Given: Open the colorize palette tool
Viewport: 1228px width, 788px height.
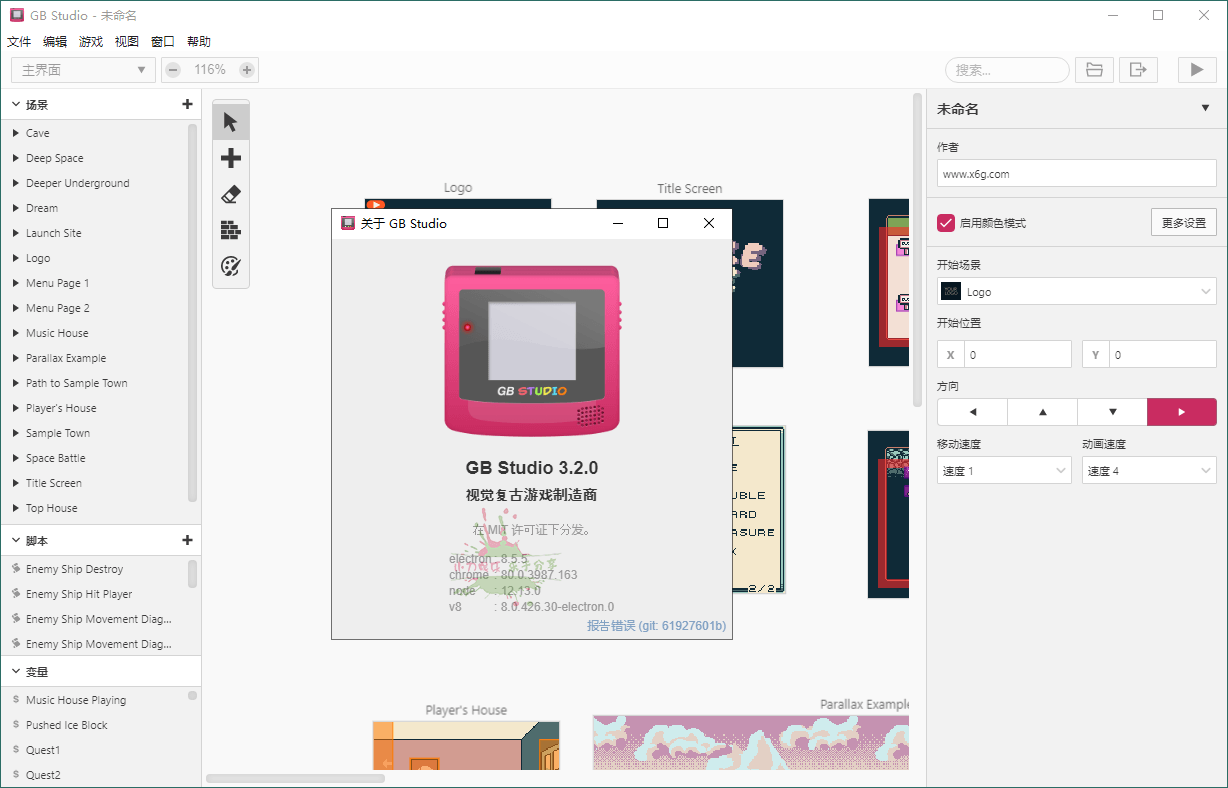Looking at the screenshot, I should 230,267.
